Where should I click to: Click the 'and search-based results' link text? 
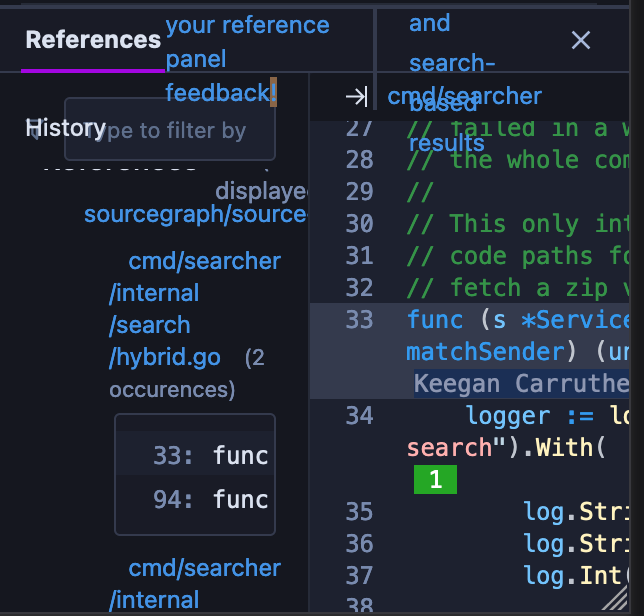click(452, 82)
